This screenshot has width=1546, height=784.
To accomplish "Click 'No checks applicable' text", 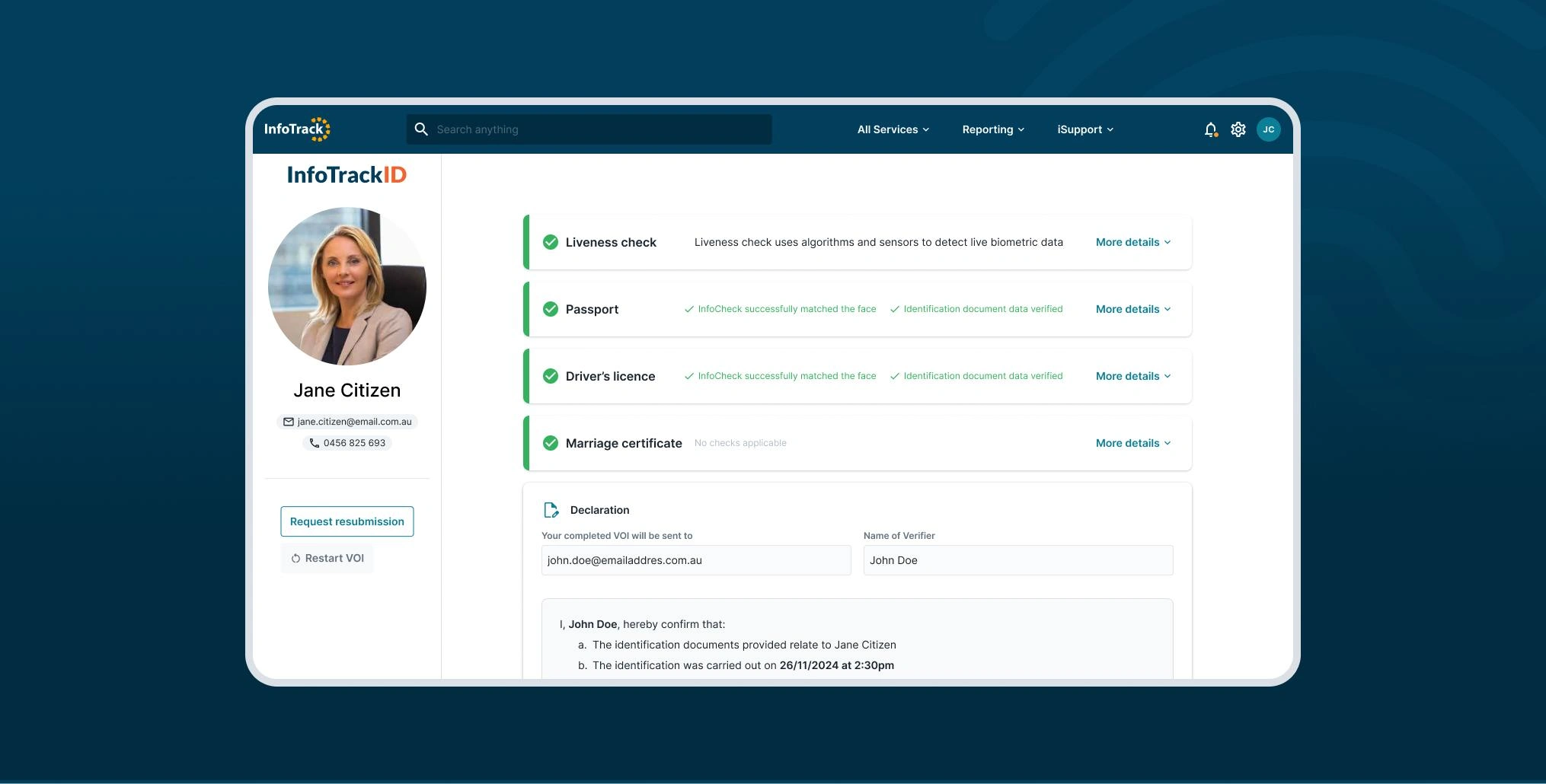I will (740, 443).
